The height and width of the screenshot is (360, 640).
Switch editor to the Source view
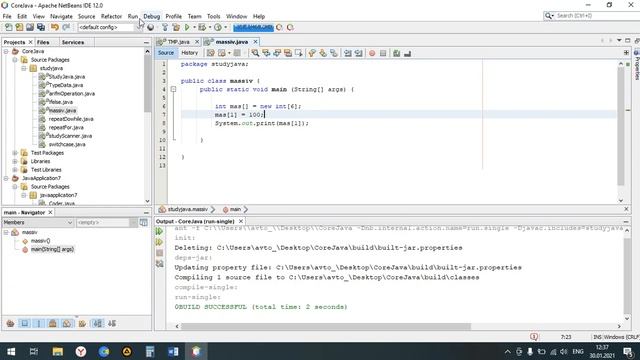pos(166,53)
